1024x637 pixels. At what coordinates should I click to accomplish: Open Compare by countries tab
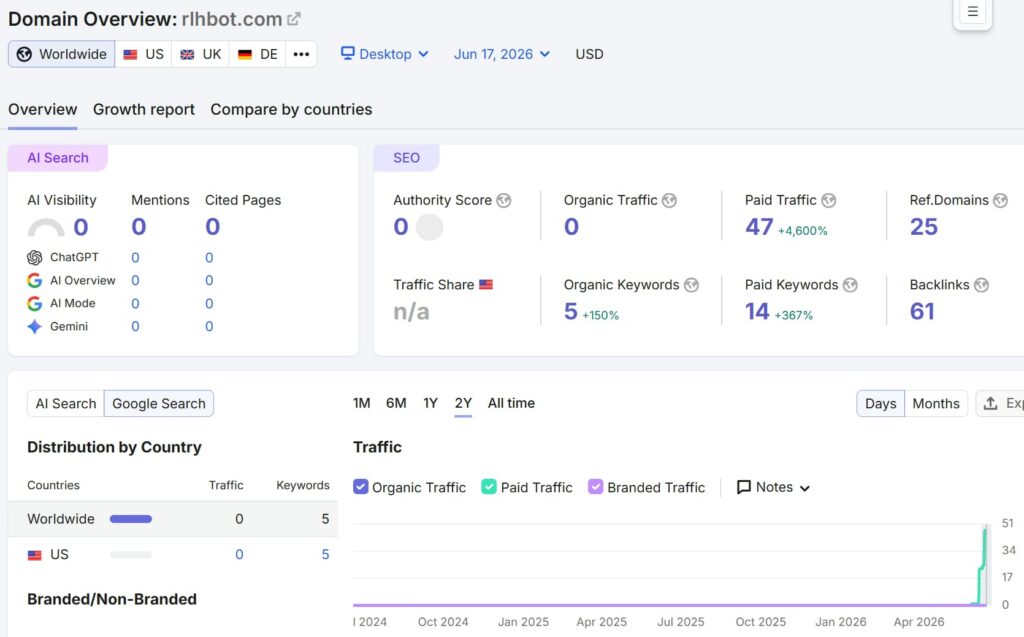pyautogui.click(x=291, y=109)
